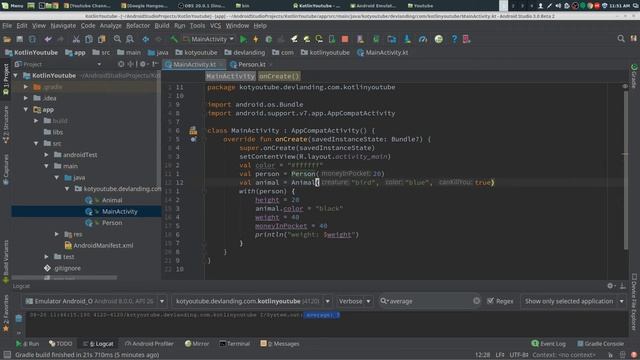Click the Apply Changes lightning icon
This screenshot has width=640, height=360.
coord(256,39)
